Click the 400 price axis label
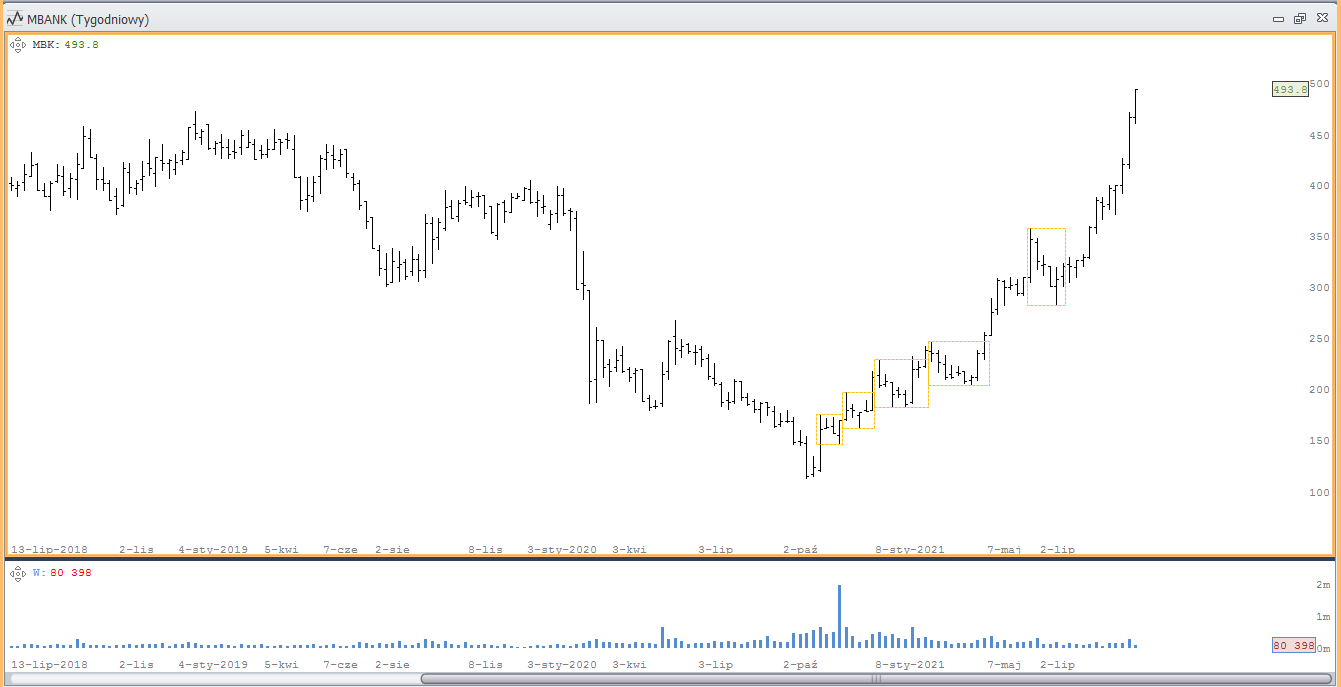This screenshot has height=687, width=1341. pyautogui.click(x=1319, y=186)
